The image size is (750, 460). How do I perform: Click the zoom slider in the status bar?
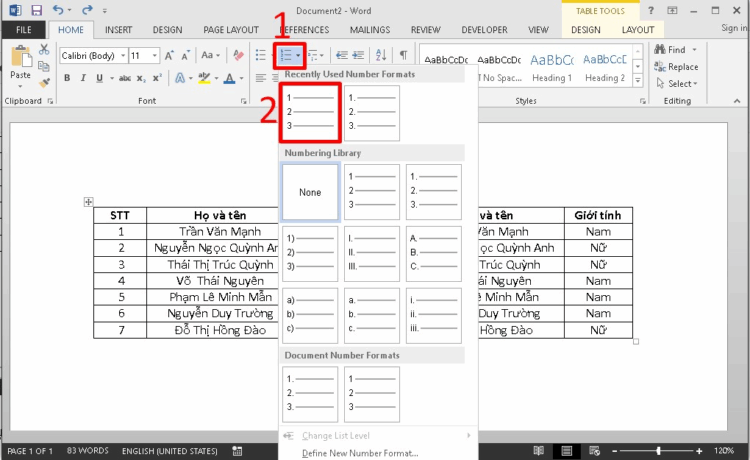pyautogui.click(x=657, y=451)
